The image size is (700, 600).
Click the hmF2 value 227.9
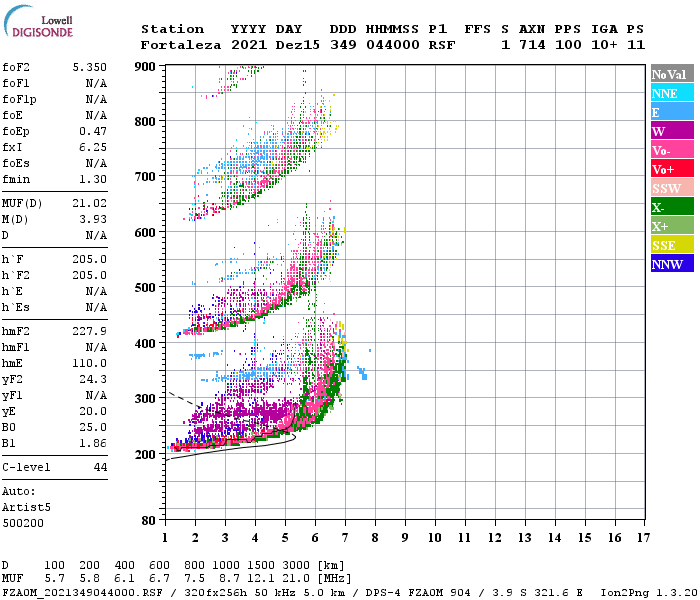(89, 331)
